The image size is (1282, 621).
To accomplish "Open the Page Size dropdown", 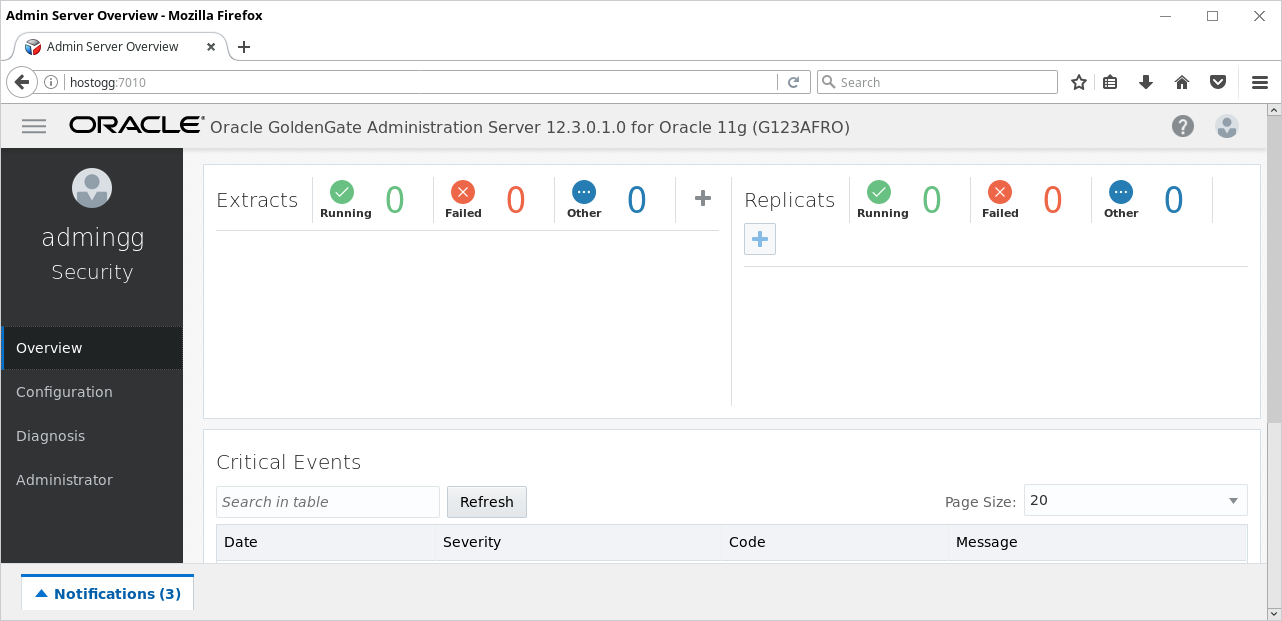I will (x=1136, y=500).
